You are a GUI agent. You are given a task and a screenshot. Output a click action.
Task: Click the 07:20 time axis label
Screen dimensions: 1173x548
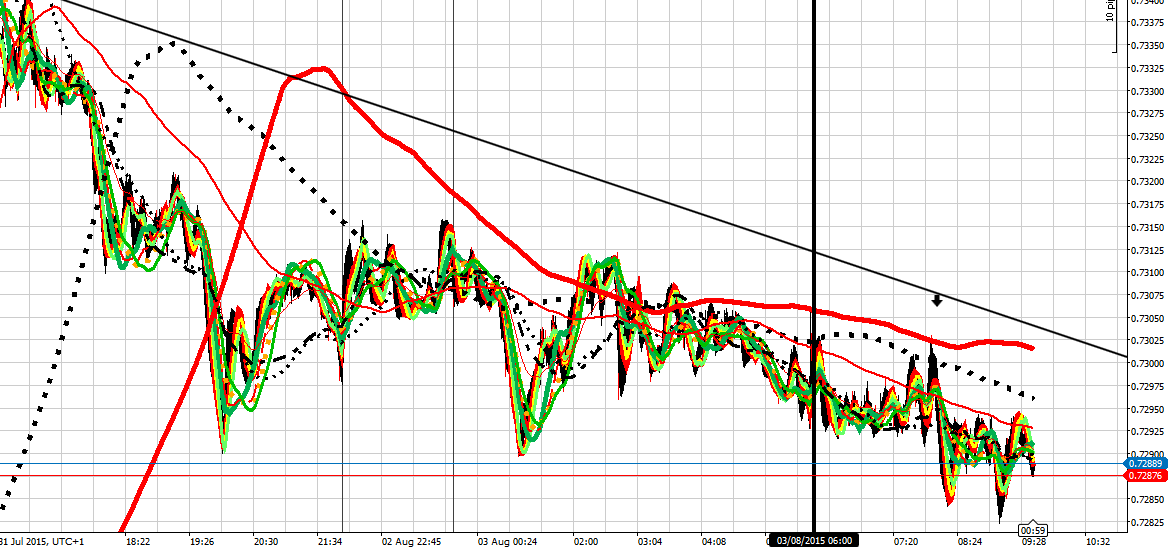pos(906,541)
